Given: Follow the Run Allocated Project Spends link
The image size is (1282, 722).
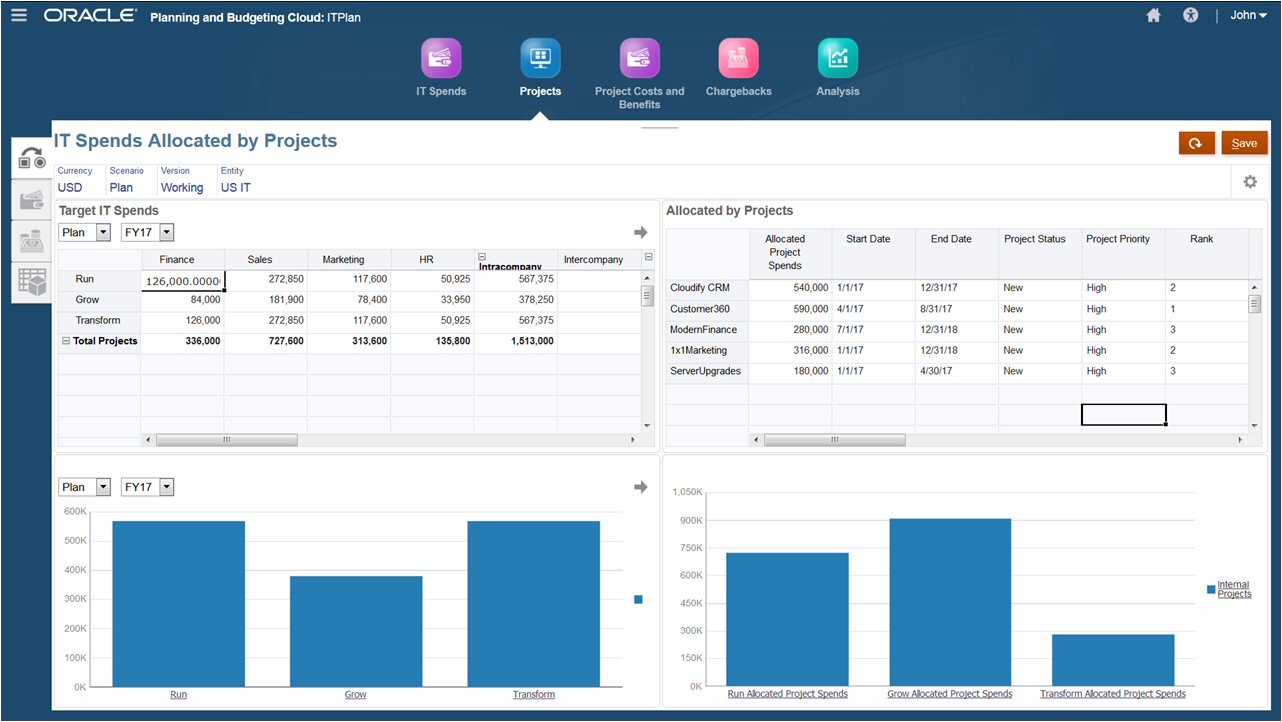Looking at the screenshot, I should 787,693.
